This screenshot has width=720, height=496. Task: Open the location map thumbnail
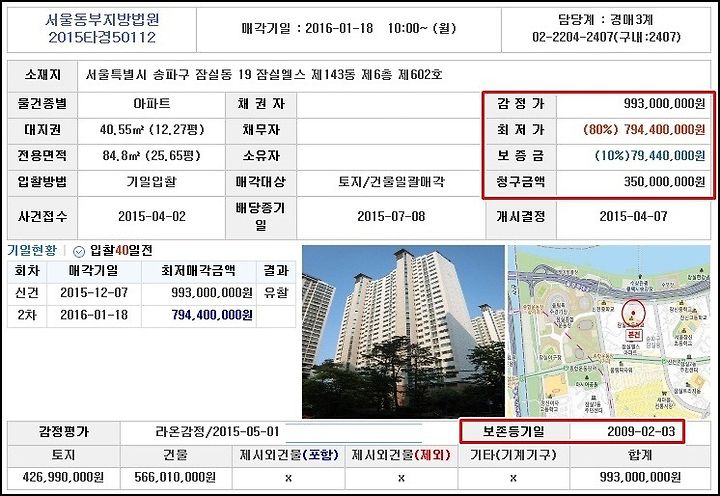pos(609,332)
